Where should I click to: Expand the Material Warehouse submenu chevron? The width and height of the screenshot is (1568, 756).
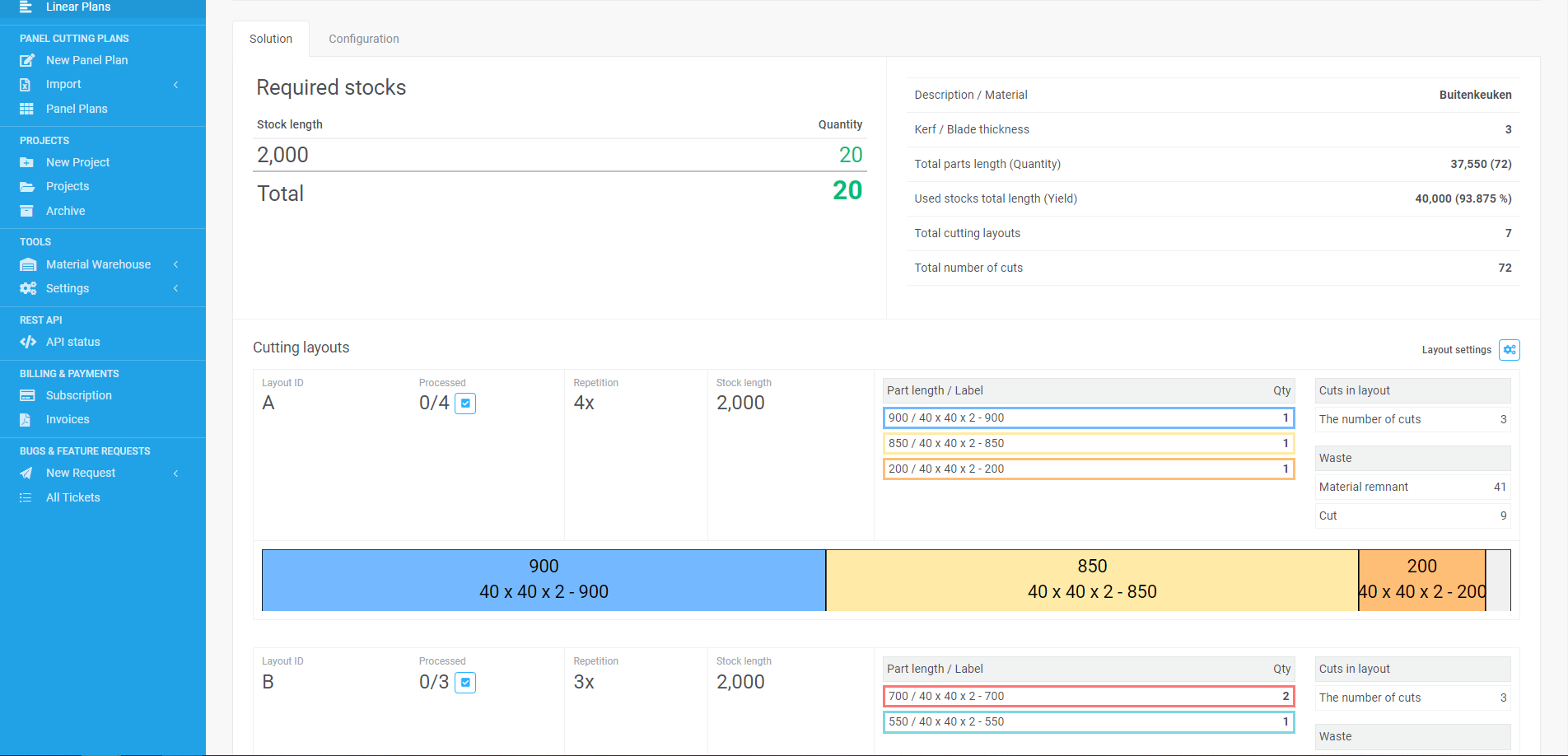[175, 264]
